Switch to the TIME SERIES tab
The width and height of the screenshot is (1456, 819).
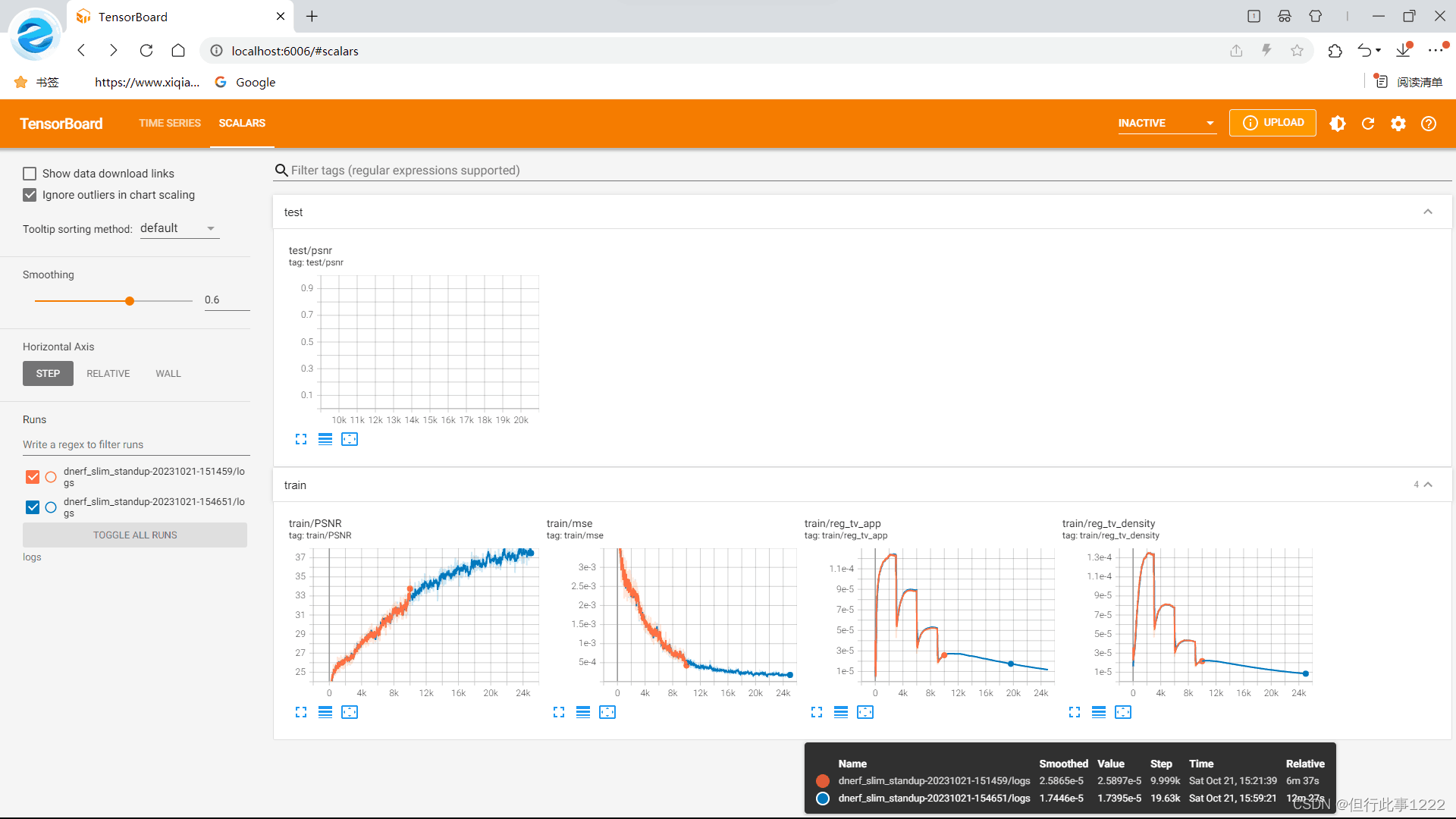[x=170, y=123]
